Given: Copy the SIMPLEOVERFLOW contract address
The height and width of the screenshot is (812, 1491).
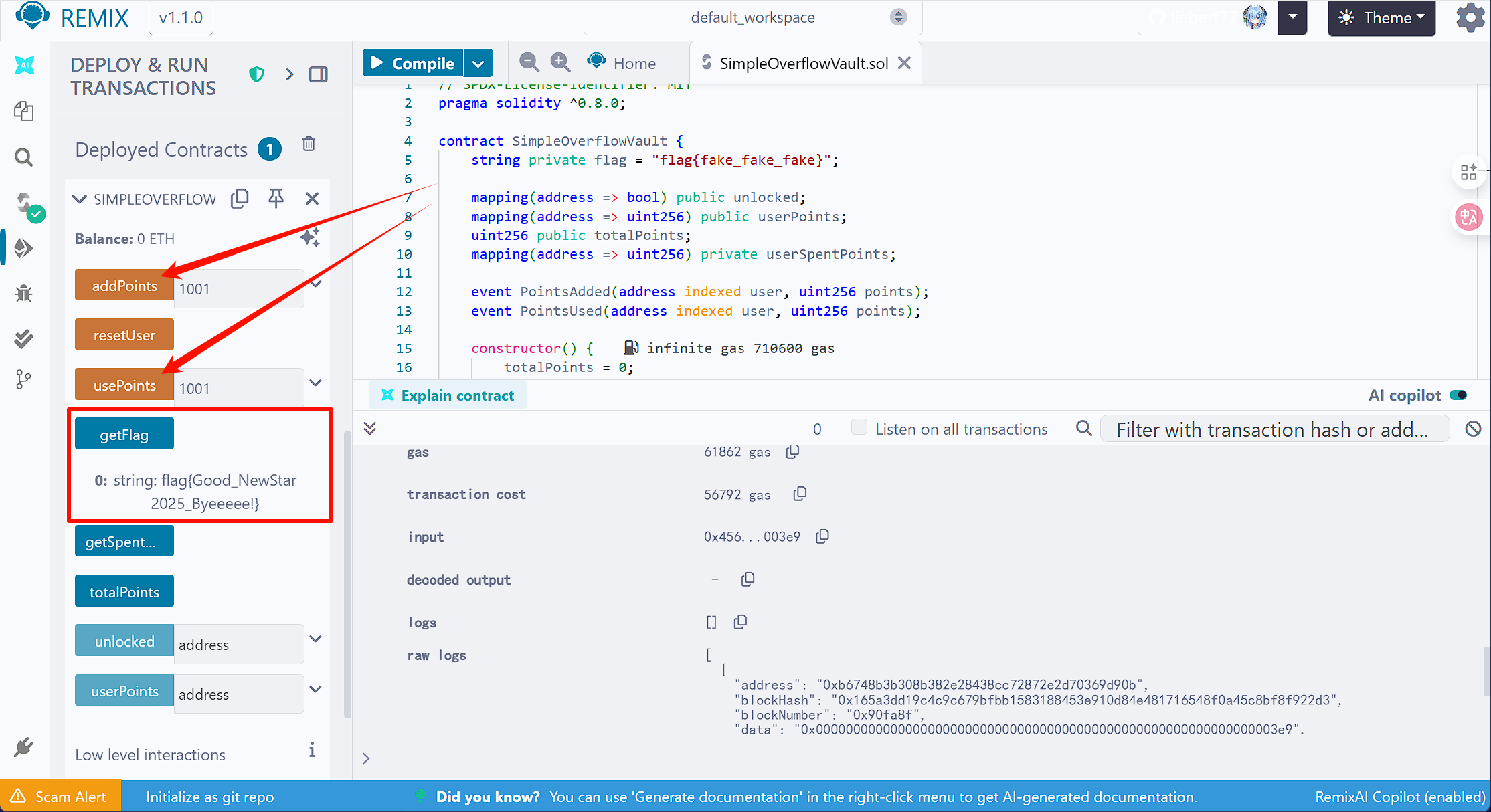Looking at the screenshot, I should (240, 198).
